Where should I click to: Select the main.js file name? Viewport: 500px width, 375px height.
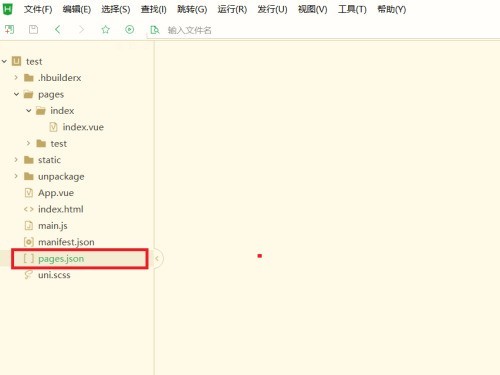point(53,226)
